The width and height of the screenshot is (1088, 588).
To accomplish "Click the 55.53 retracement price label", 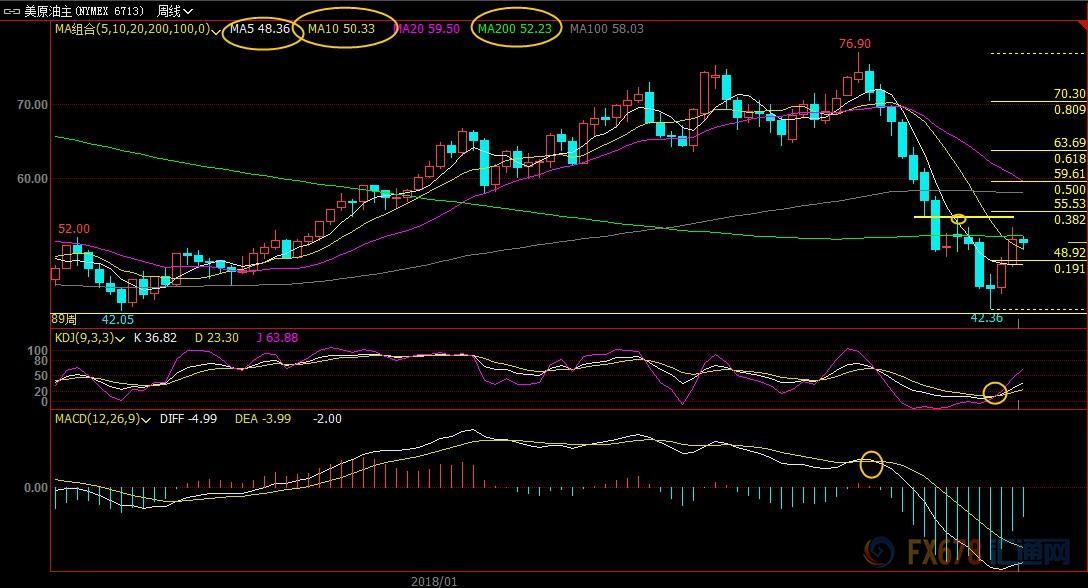I will [x=1069, y=204].
